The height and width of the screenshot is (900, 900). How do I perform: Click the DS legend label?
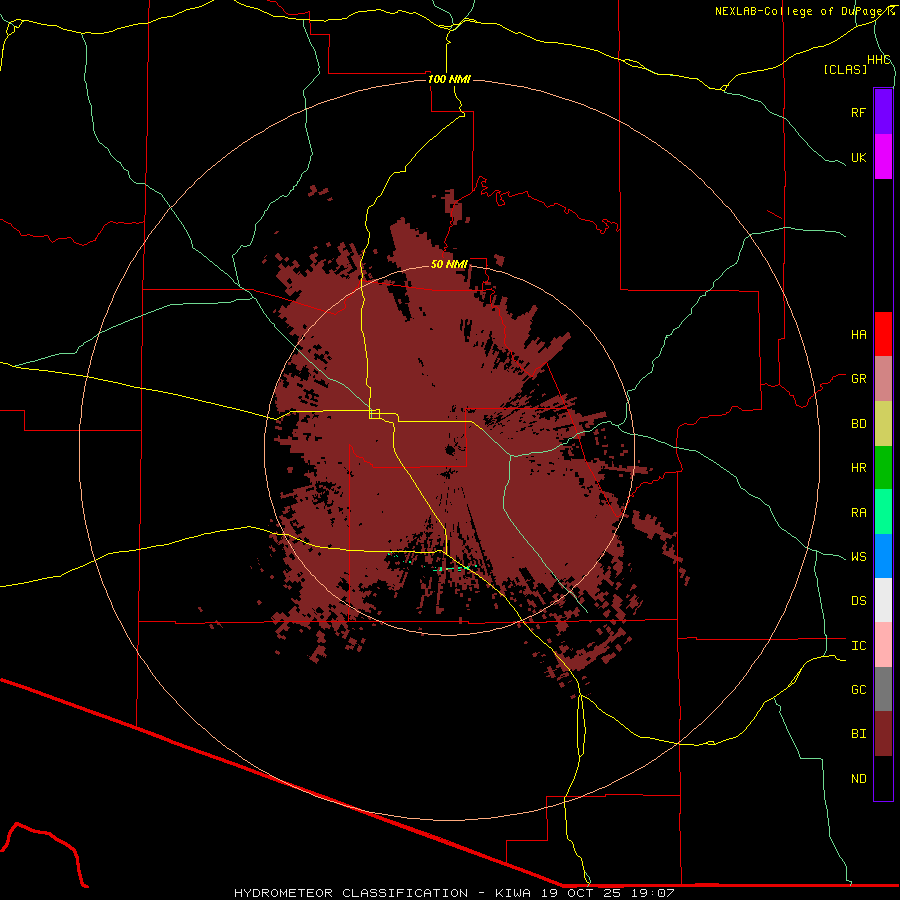tap(858, 601)
